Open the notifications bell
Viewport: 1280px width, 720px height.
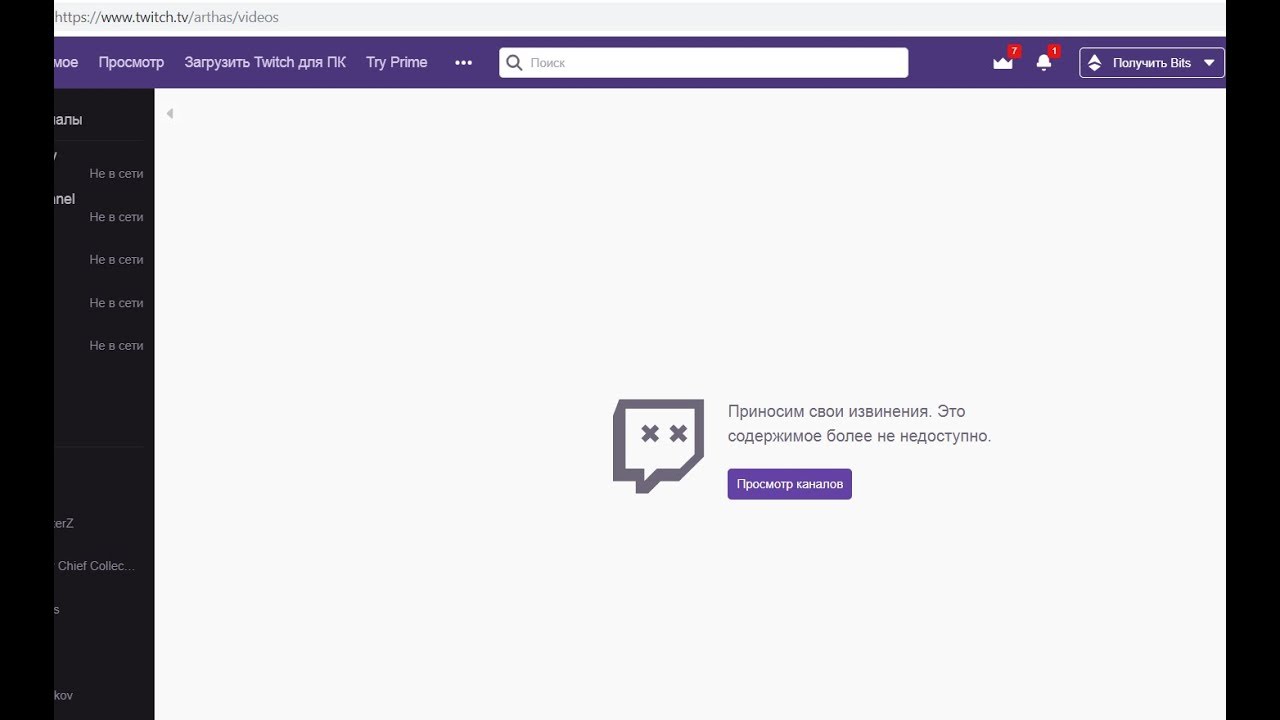pos(1044,62)
